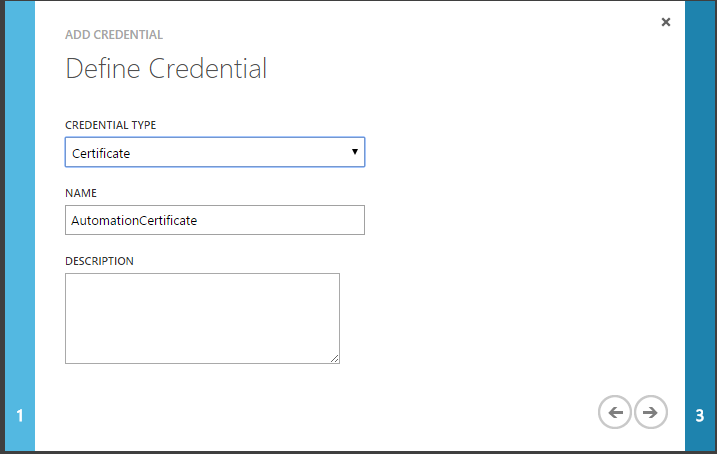Close the Add Credential dialog
The image size is (717, 454).
(x=666, y=22)
